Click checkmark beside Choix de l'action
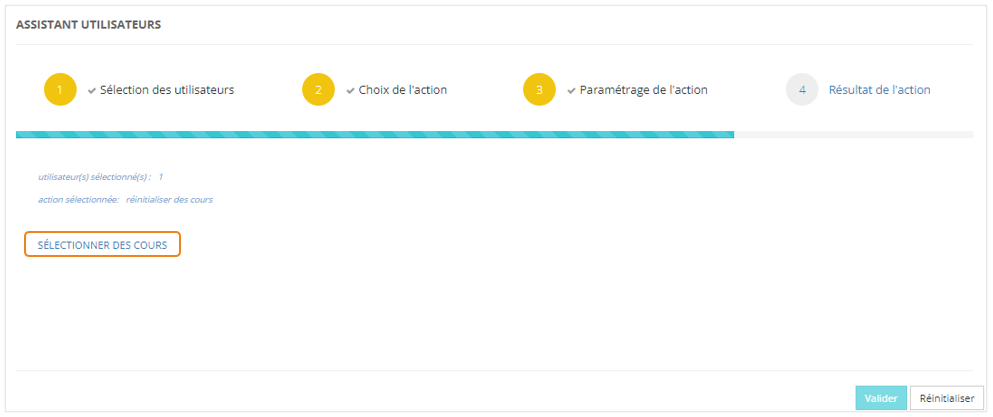 [x=350, y=90]
